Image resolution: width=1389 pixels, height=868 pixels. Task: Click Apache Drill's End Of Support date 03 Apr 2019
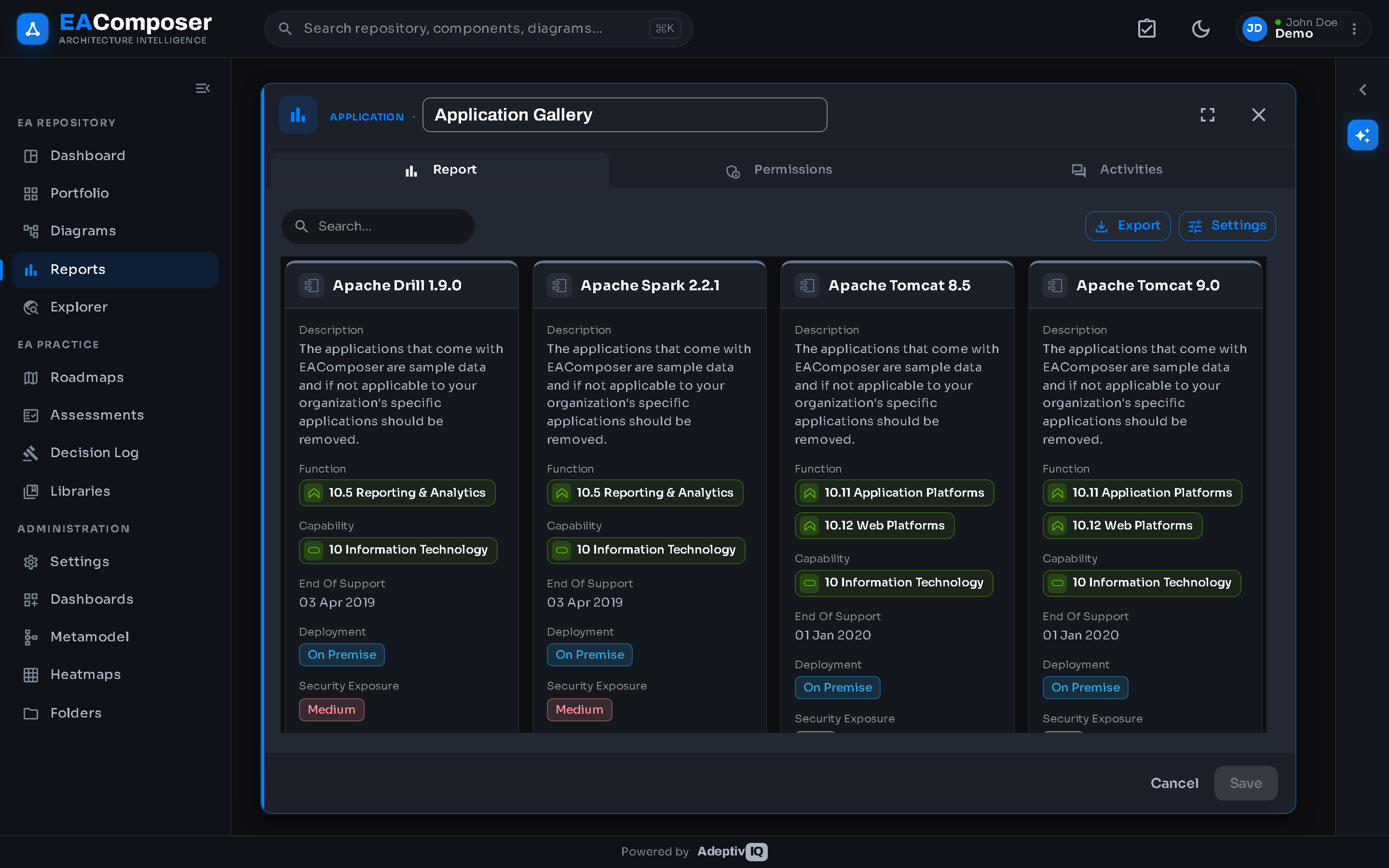coord(337,602)
